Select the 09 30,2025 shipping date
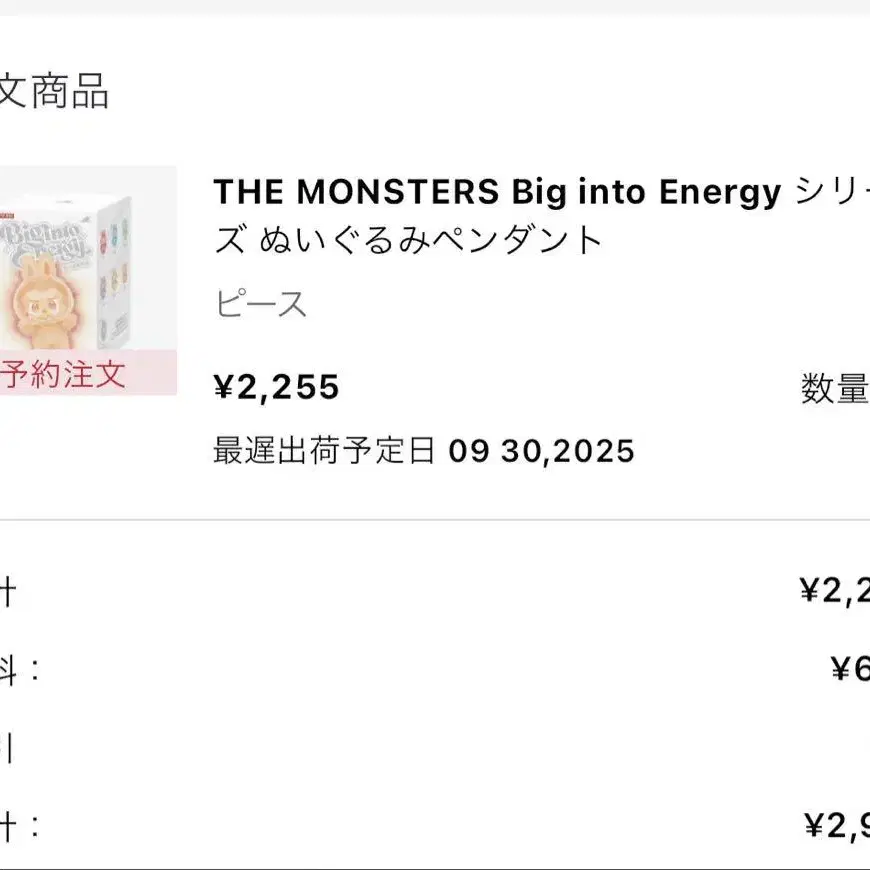The image size is (870, 870). (x=541, y=451)
